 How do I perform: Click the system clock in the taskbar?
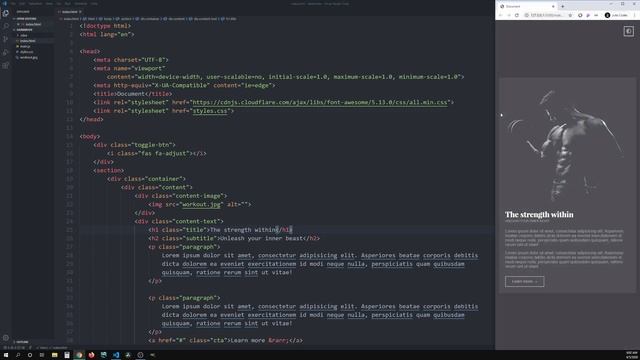click(631, 355)
